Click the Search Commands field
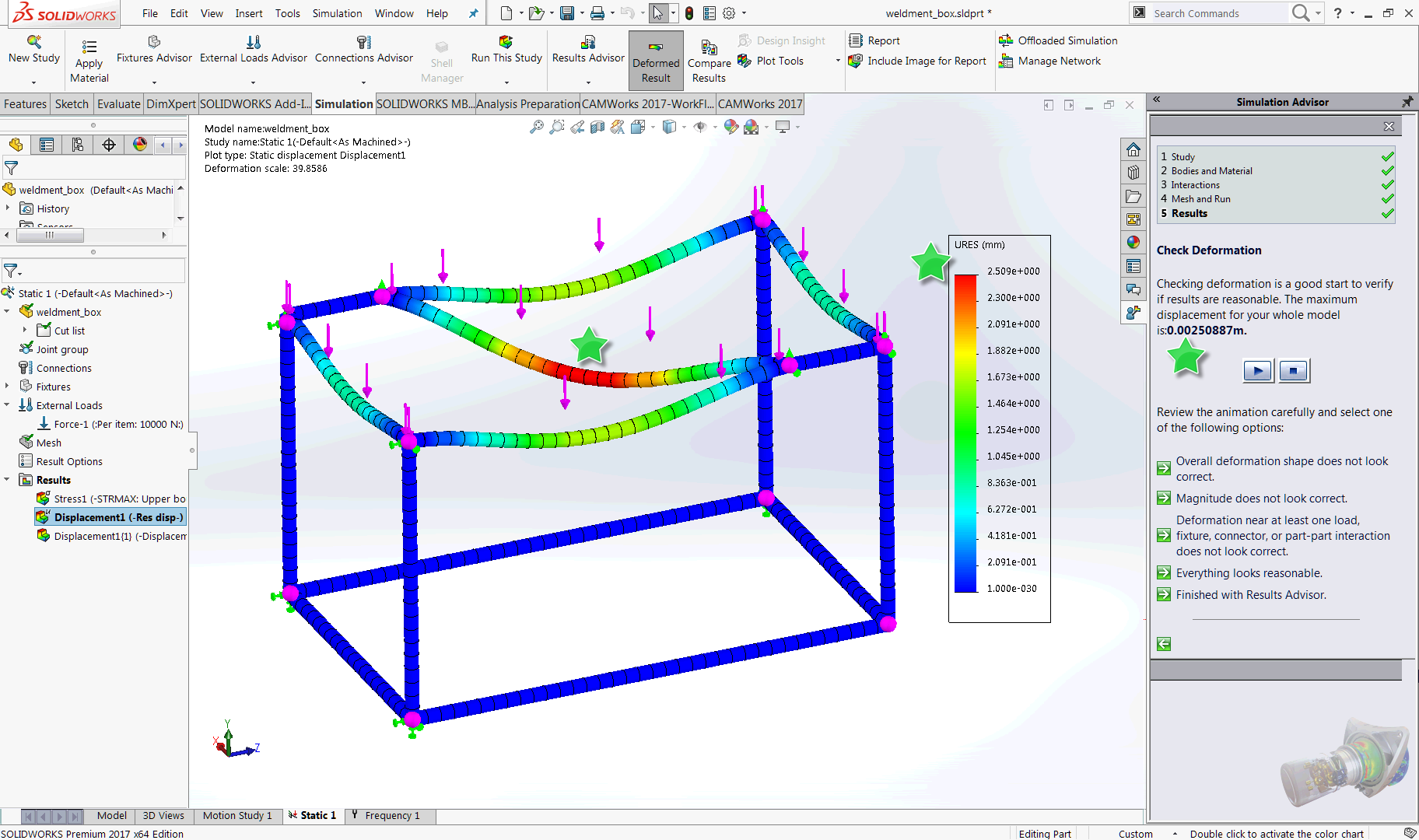 [1218, 13]
